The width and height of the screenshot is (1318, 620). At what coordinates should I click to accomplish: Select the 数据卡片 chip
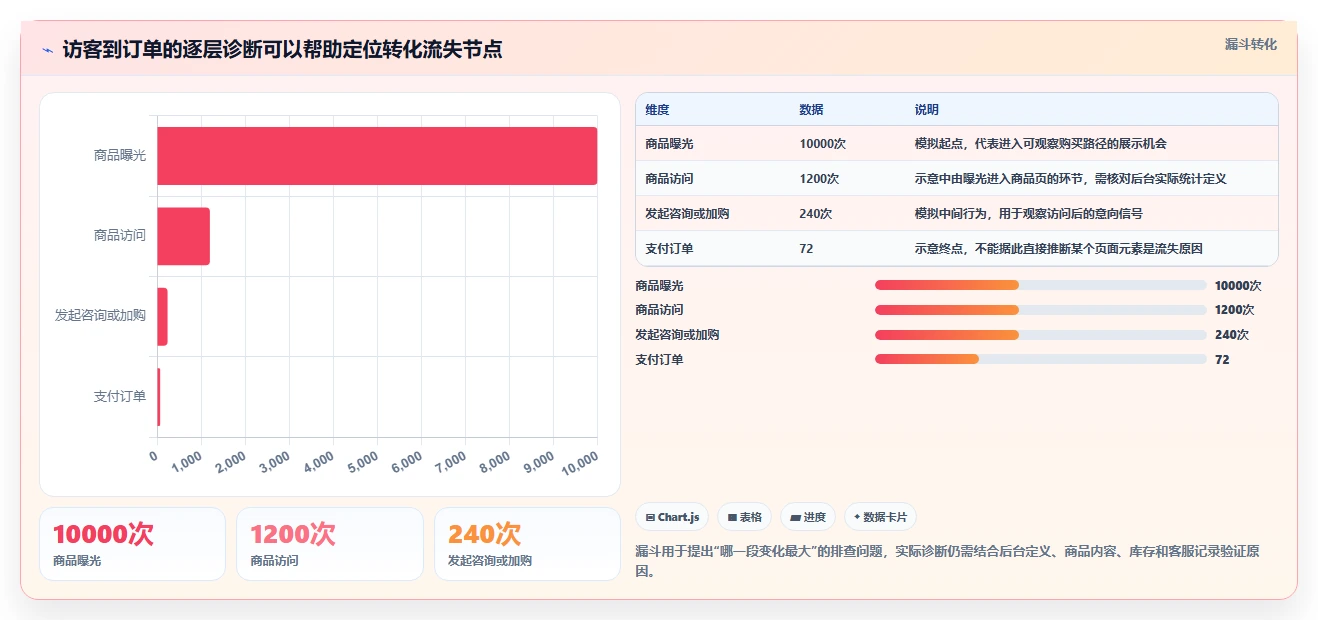(880, 517)
